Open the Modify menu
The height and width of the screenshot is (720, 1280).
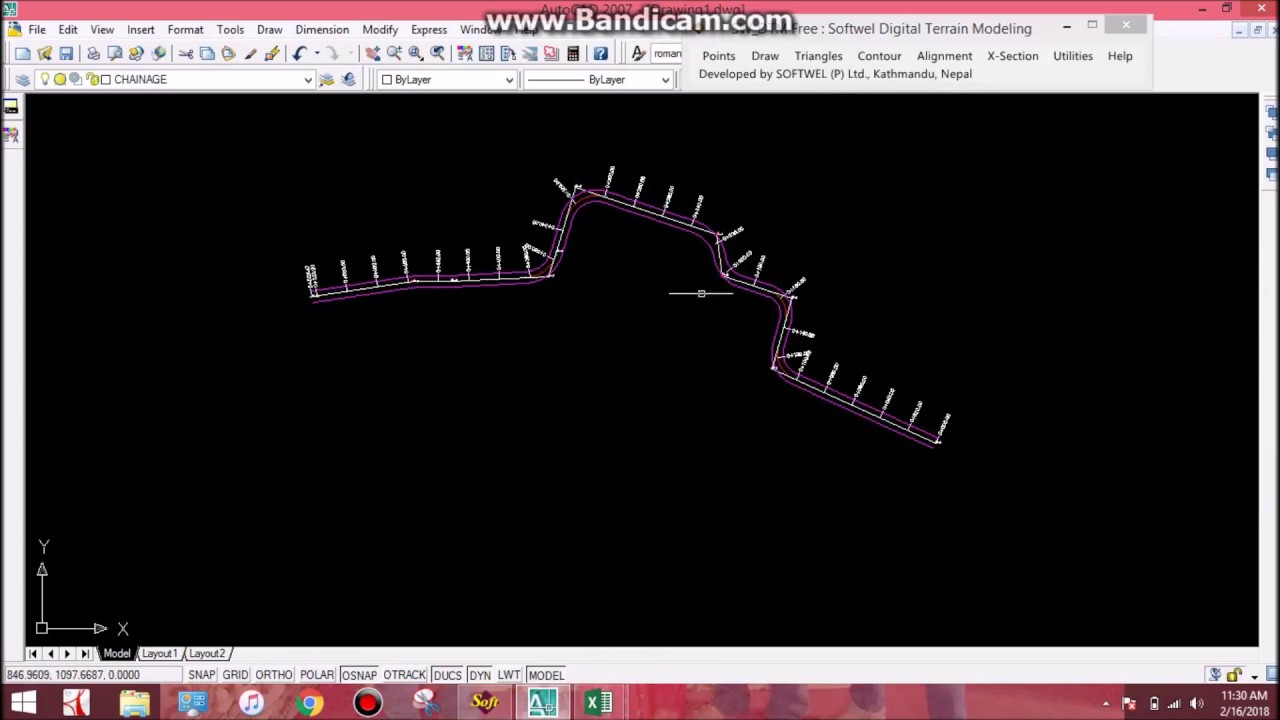tap(380, 29)
